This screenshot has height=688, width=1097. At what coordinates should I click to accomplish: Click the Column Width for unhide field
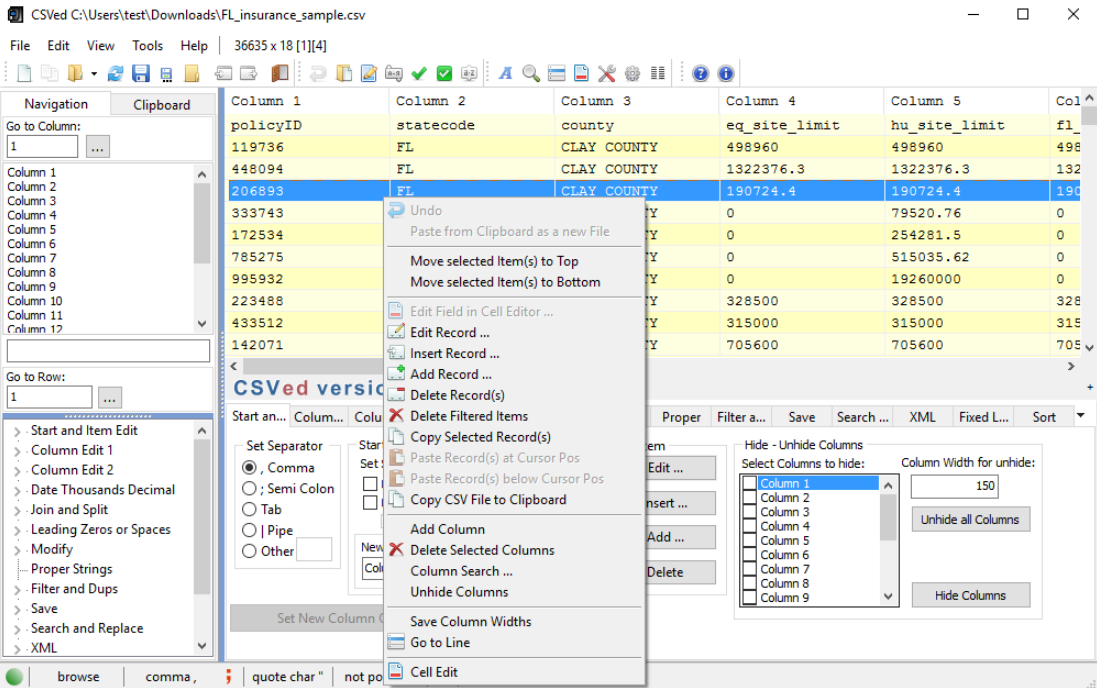point(954,486)
